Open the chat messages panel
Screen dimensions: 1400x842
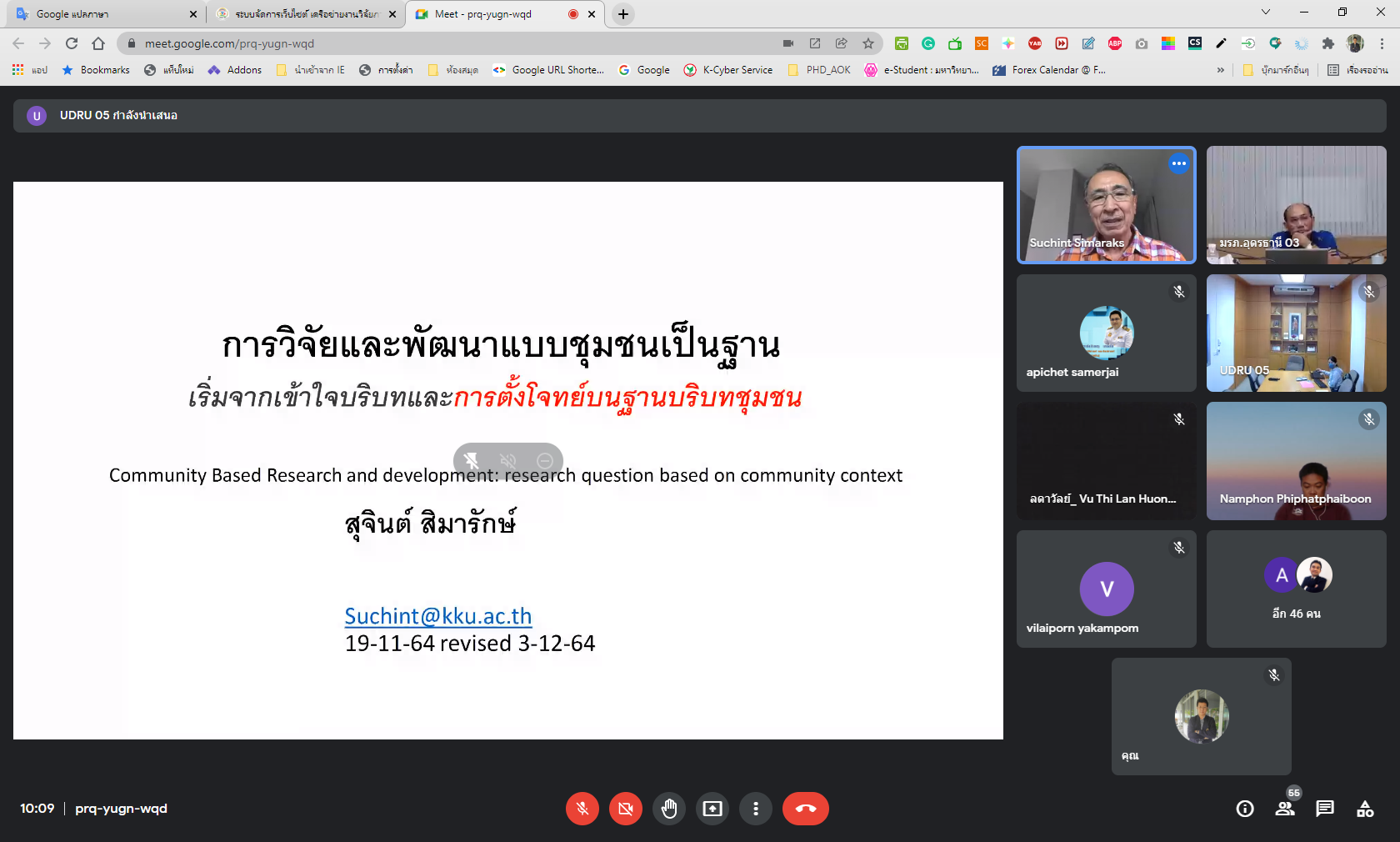click(x=1325, y=809)
